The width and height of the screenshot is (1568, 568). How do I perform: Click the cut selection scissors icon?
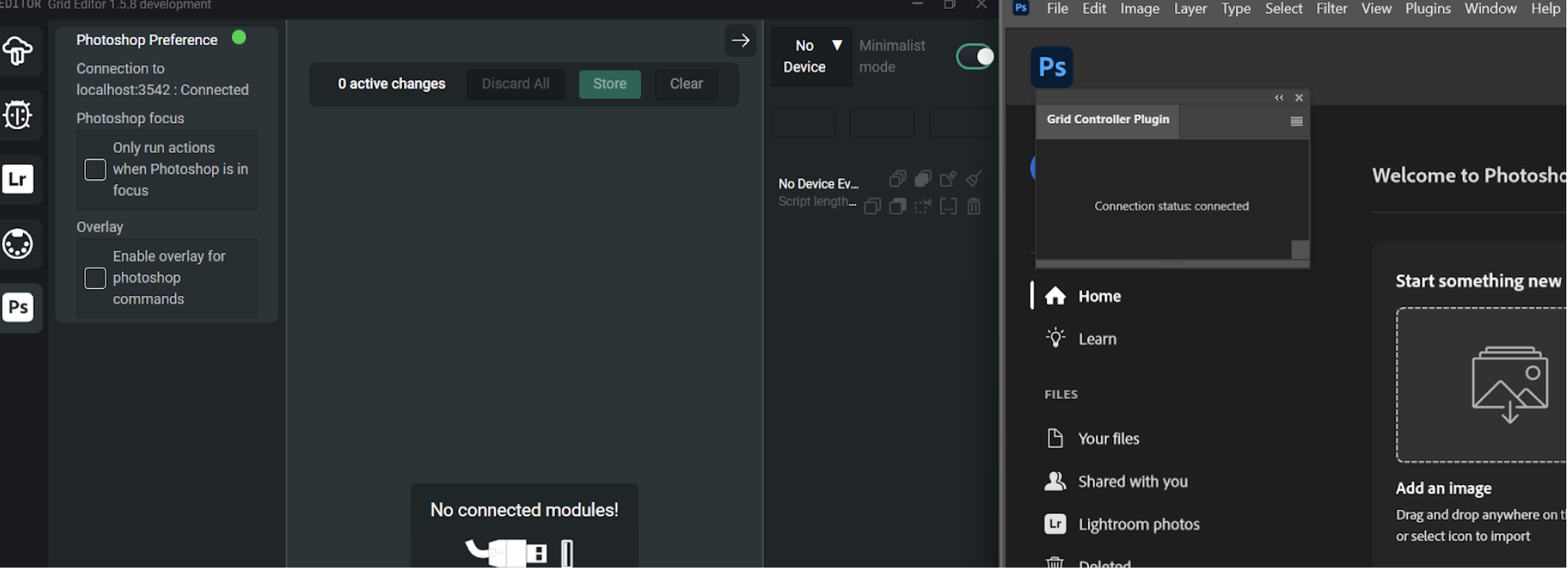(923, 206)
